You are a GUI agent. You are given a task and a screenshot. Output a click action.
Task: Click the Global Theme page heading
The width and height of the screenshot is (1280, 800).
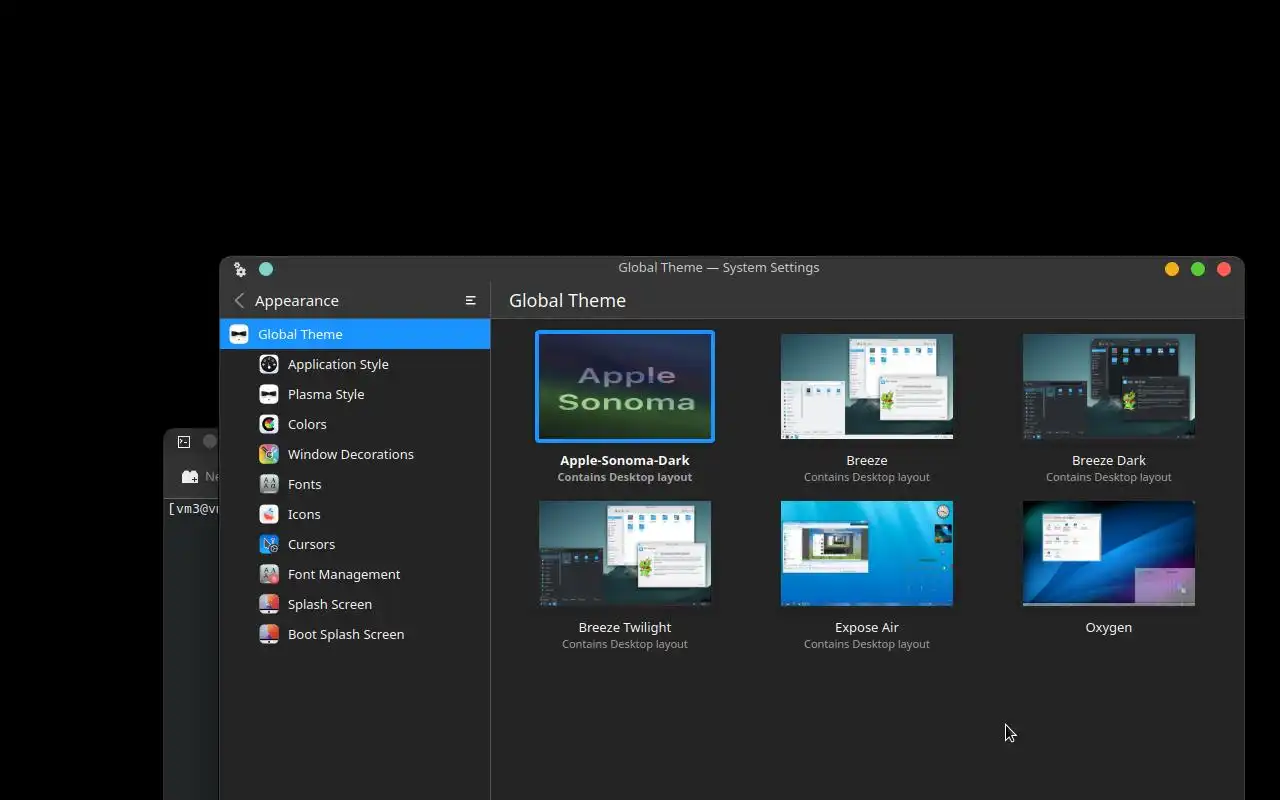click(567, 300)
